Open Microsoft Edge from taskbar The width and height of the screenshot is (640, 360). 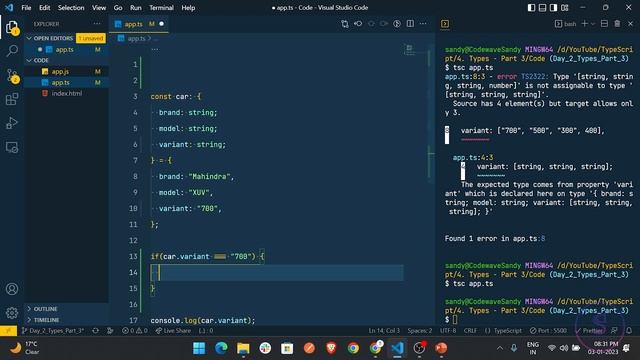pyautogui.click(x=221, y=348)
